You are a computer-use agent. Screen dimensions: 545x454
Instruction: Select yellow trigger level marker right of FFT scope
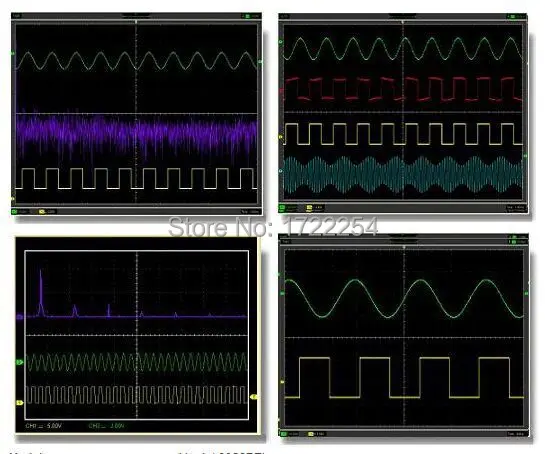tap(254, 397)
